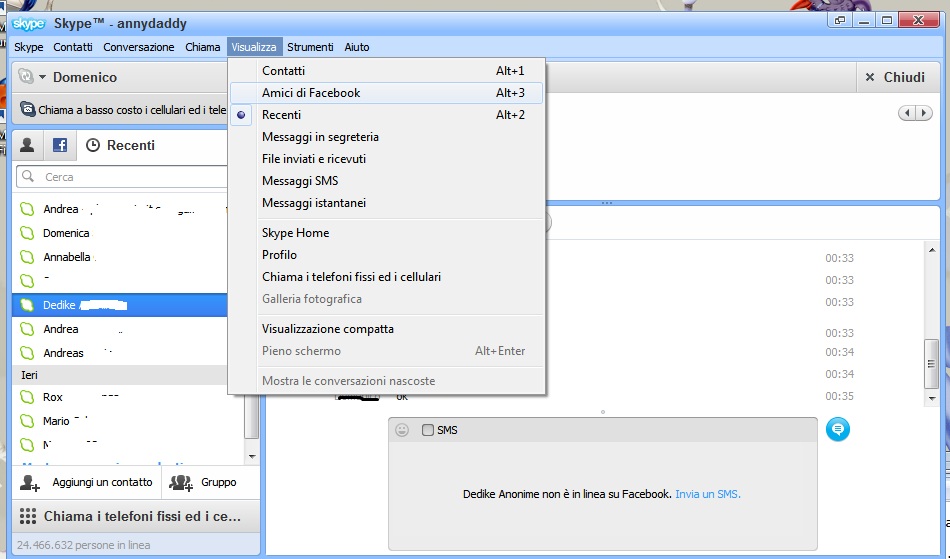Screen dimensions: 950x559
Task: Click the contact list scrollbar down arrow
Action: pyautogui.click(x=252, y=457)
